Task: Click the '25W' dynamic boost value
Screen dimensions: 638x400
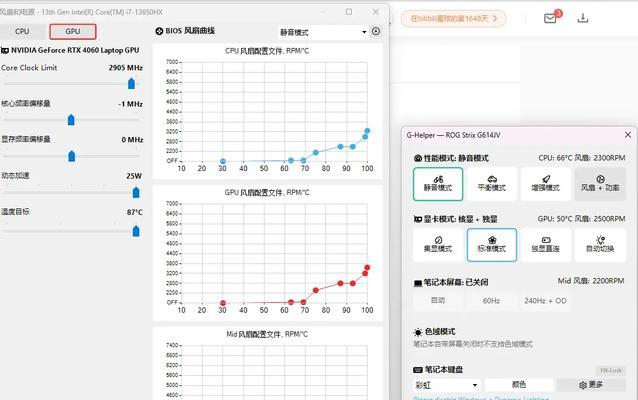Action: click(134, 176)
